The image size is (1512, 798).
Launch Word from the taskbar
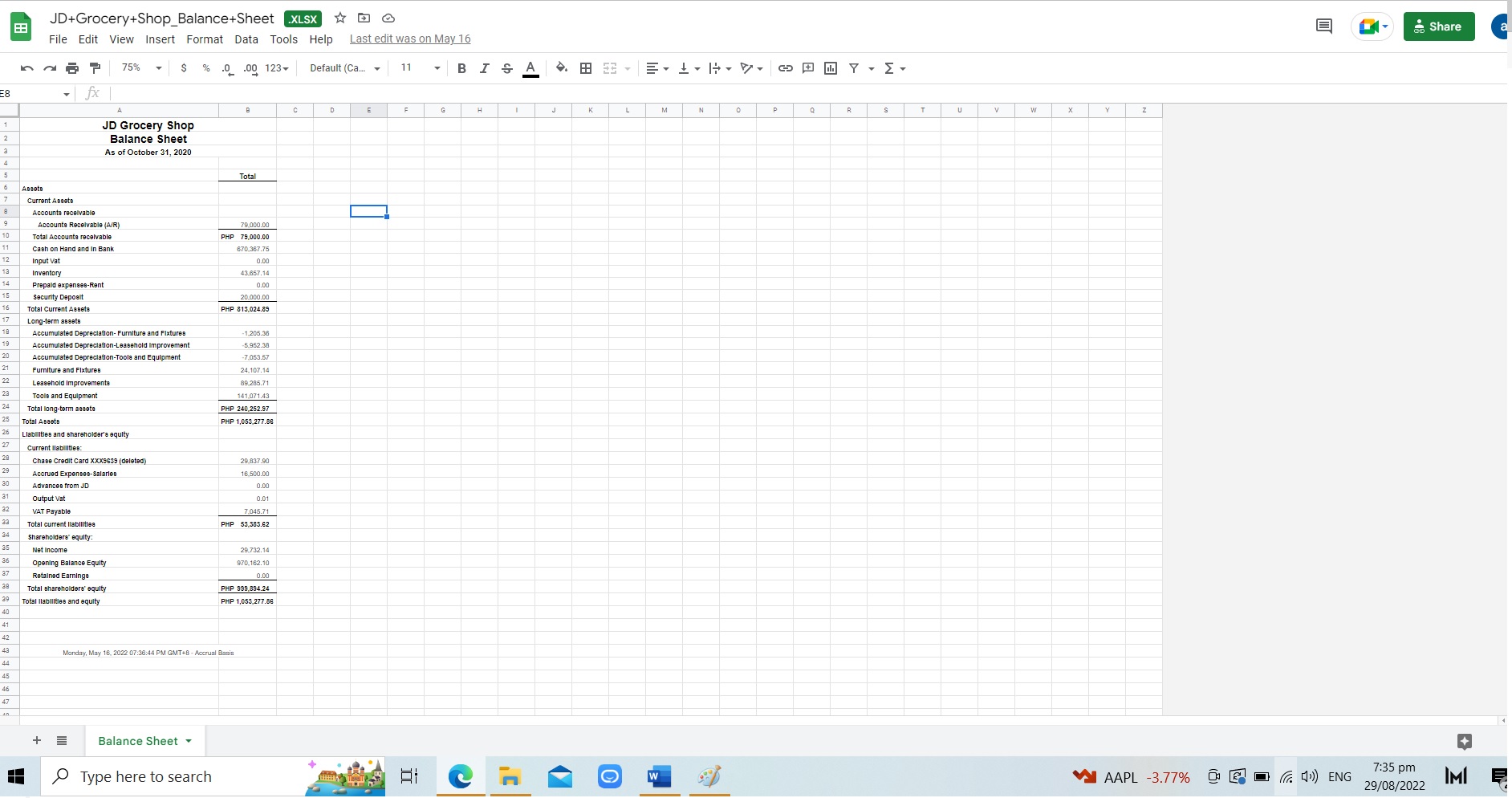point(659,776)
